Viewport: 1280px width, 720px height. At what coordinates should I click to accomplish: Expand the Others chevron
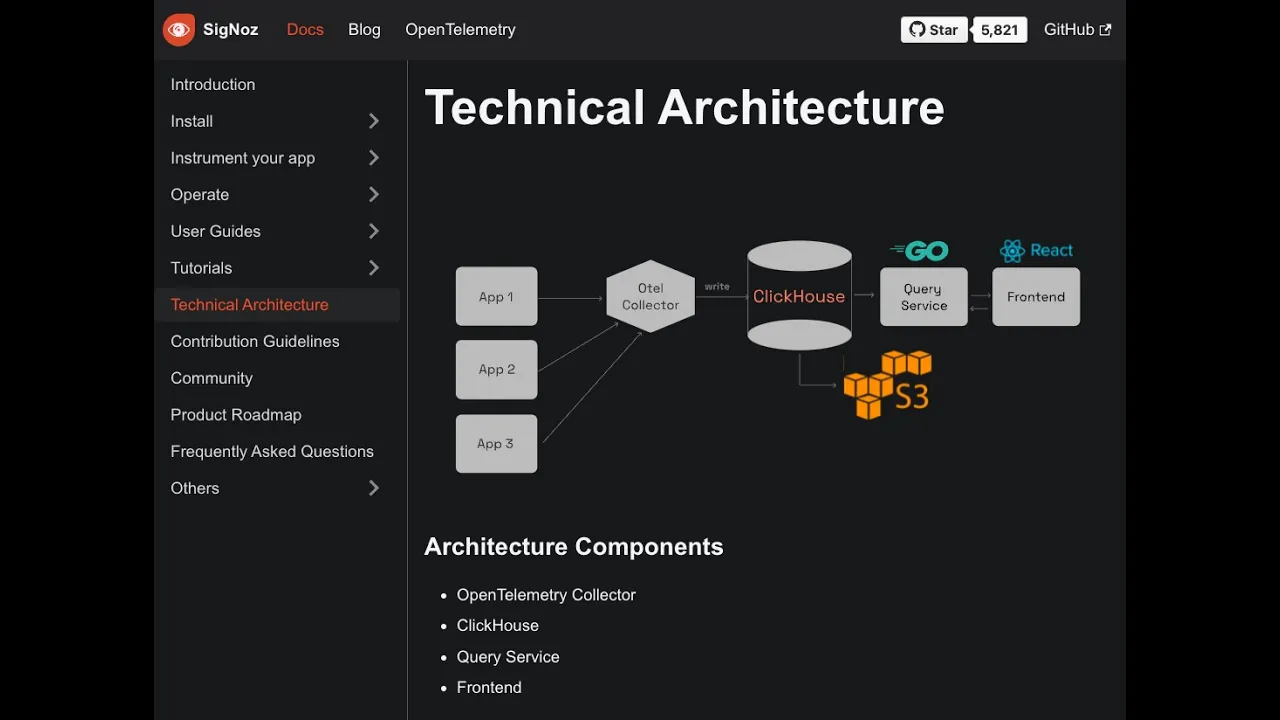pos(374,488)
